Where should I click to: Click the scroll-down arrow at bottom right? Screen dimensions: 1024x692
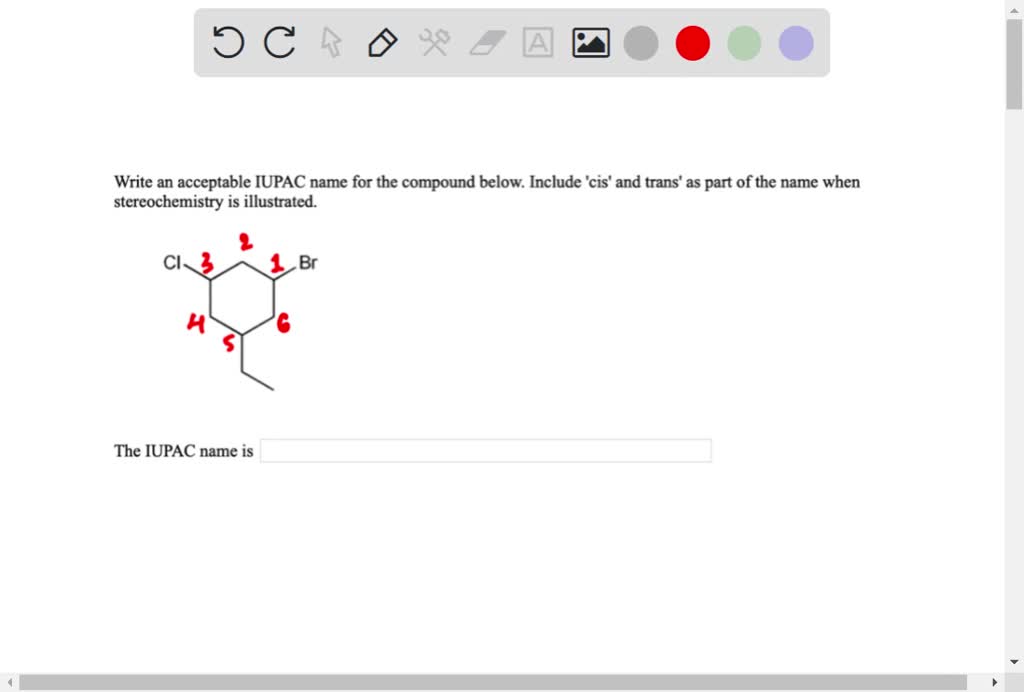1012,661
